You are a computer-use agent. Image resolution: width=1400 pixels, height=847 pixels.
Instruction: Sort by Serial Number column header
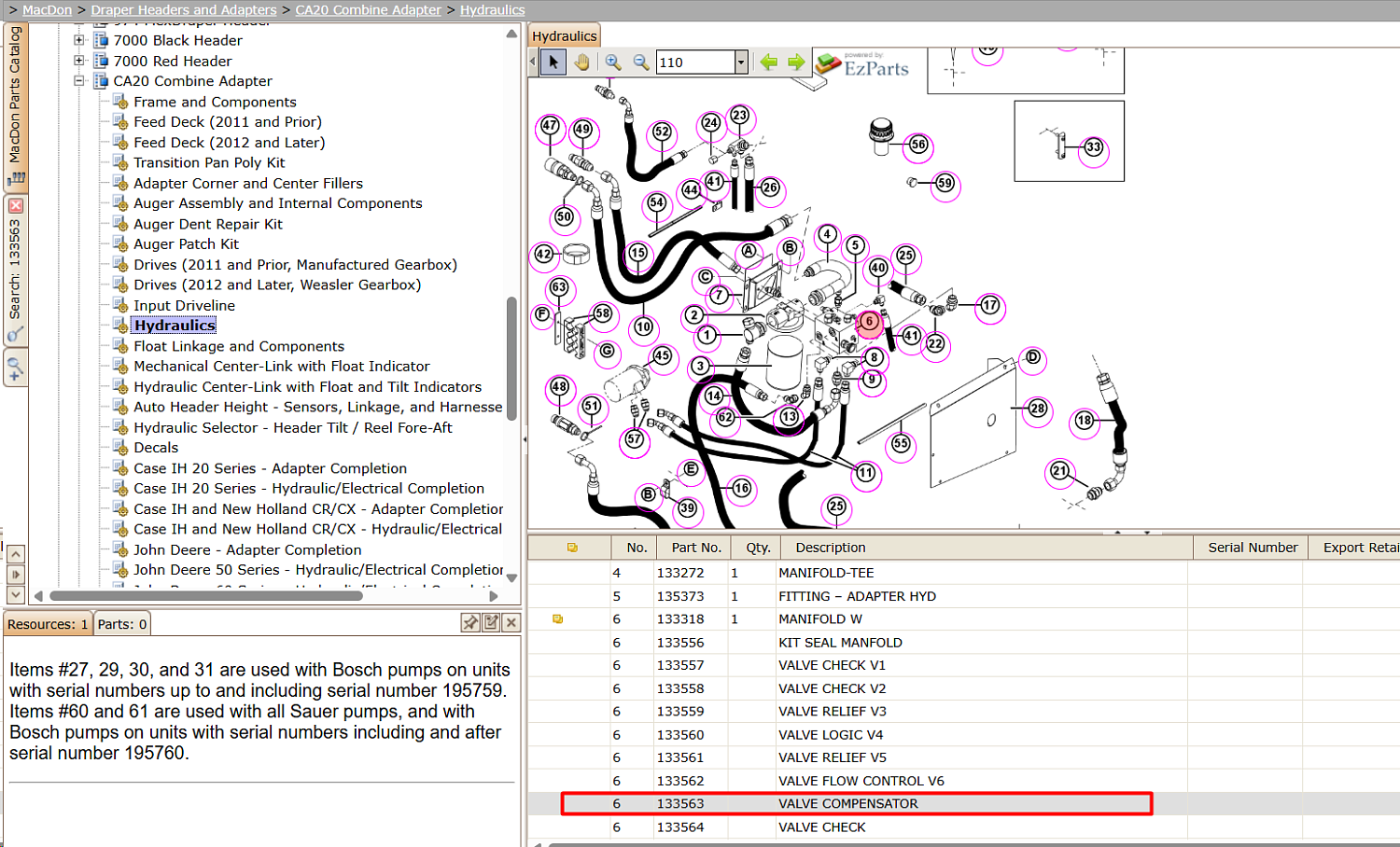tap(1253, 548)
